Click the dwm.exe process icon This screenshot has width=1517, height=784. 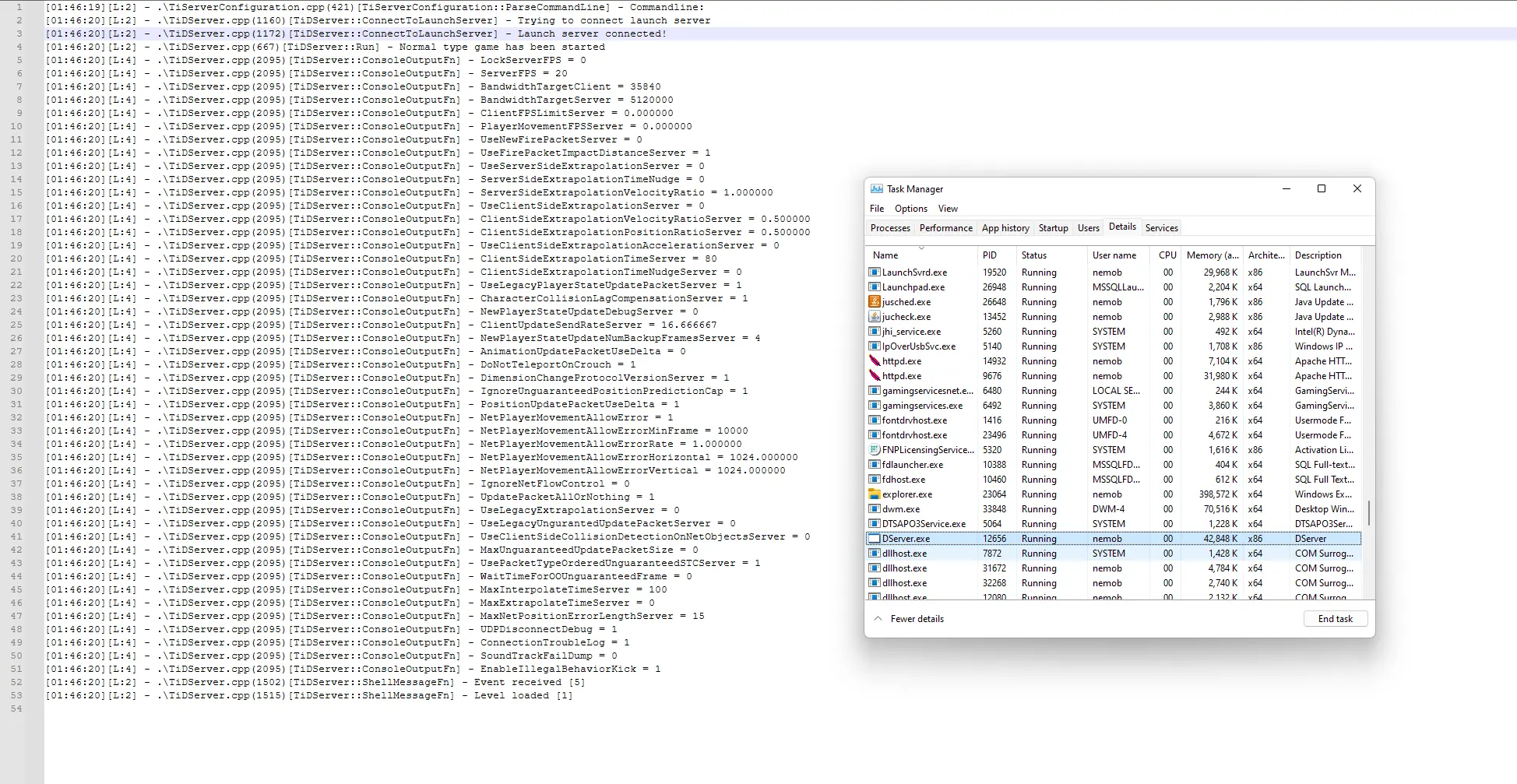click(875, 509)
